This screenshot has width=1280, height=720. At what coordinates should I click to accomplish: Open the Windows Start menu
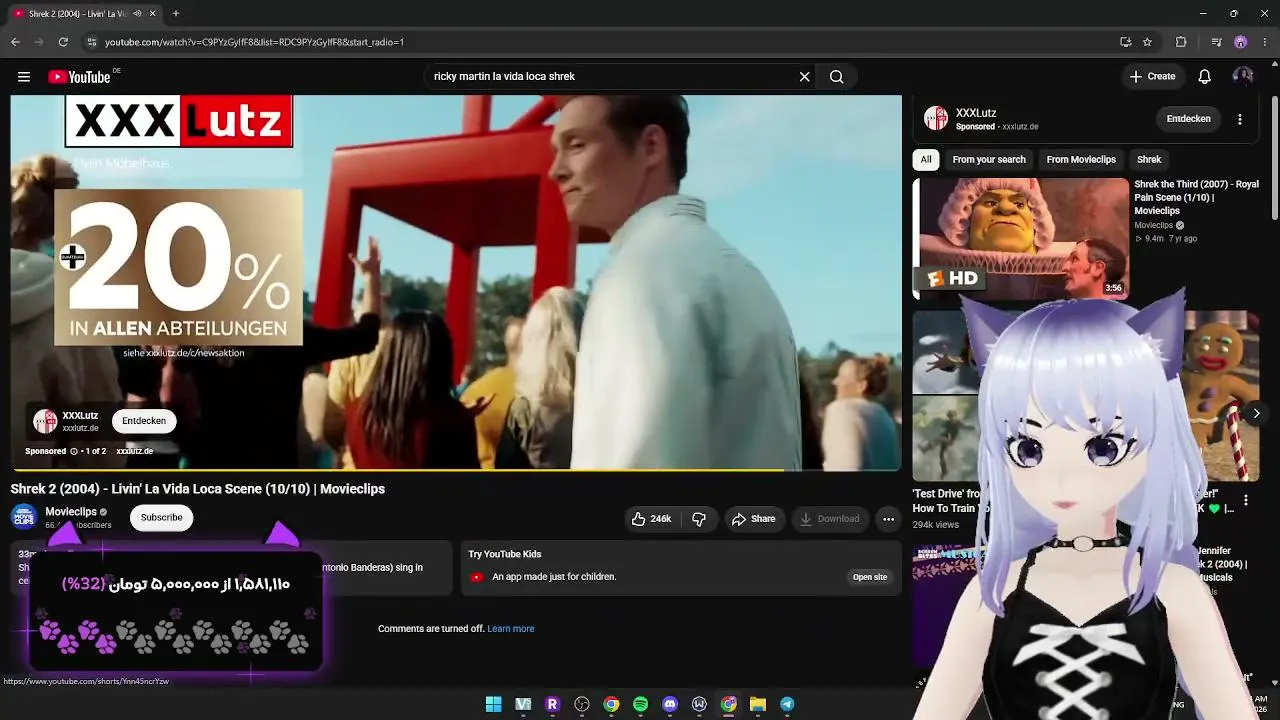tap(494, 704)
